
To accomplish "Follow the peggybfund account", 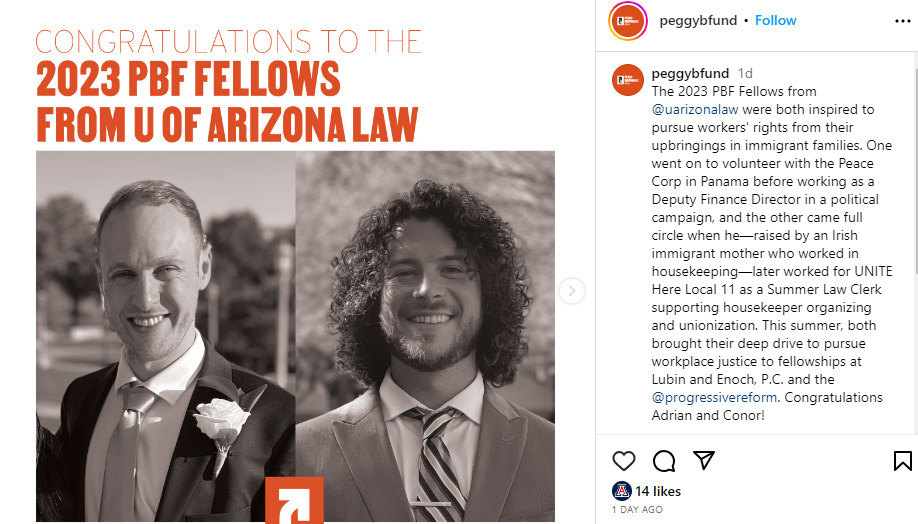I will click(x=776, y=20).
